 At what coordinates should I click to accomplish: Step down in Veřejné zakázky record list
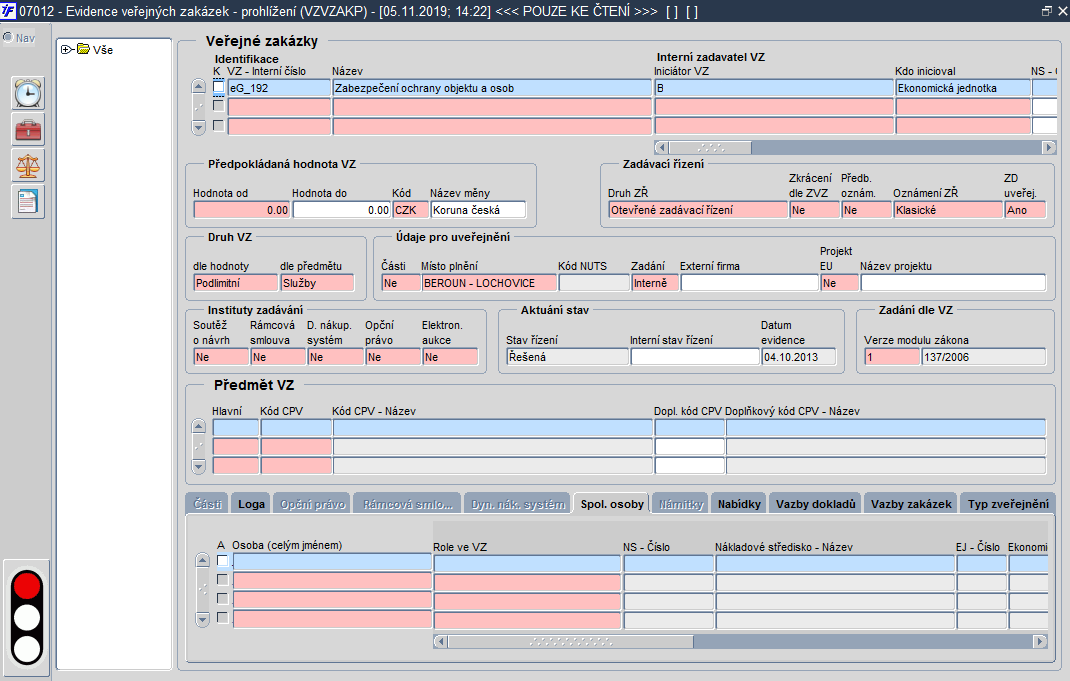(199, 128)
